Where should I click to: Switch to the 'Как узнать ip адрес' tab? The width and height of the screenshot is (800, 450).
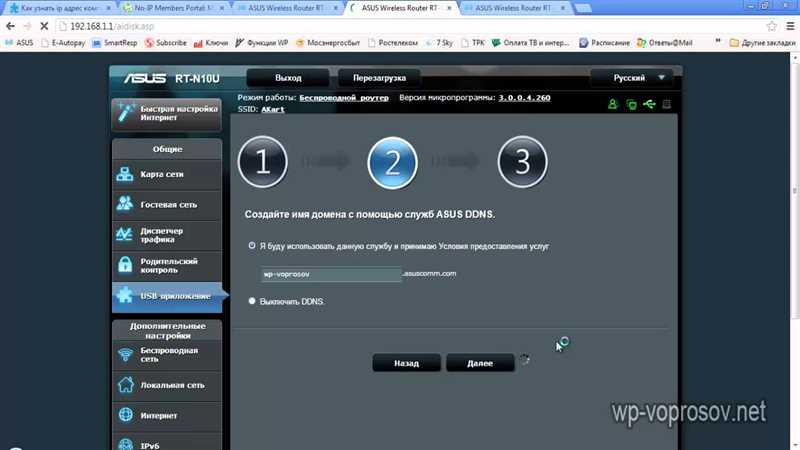tap(60, 8)
